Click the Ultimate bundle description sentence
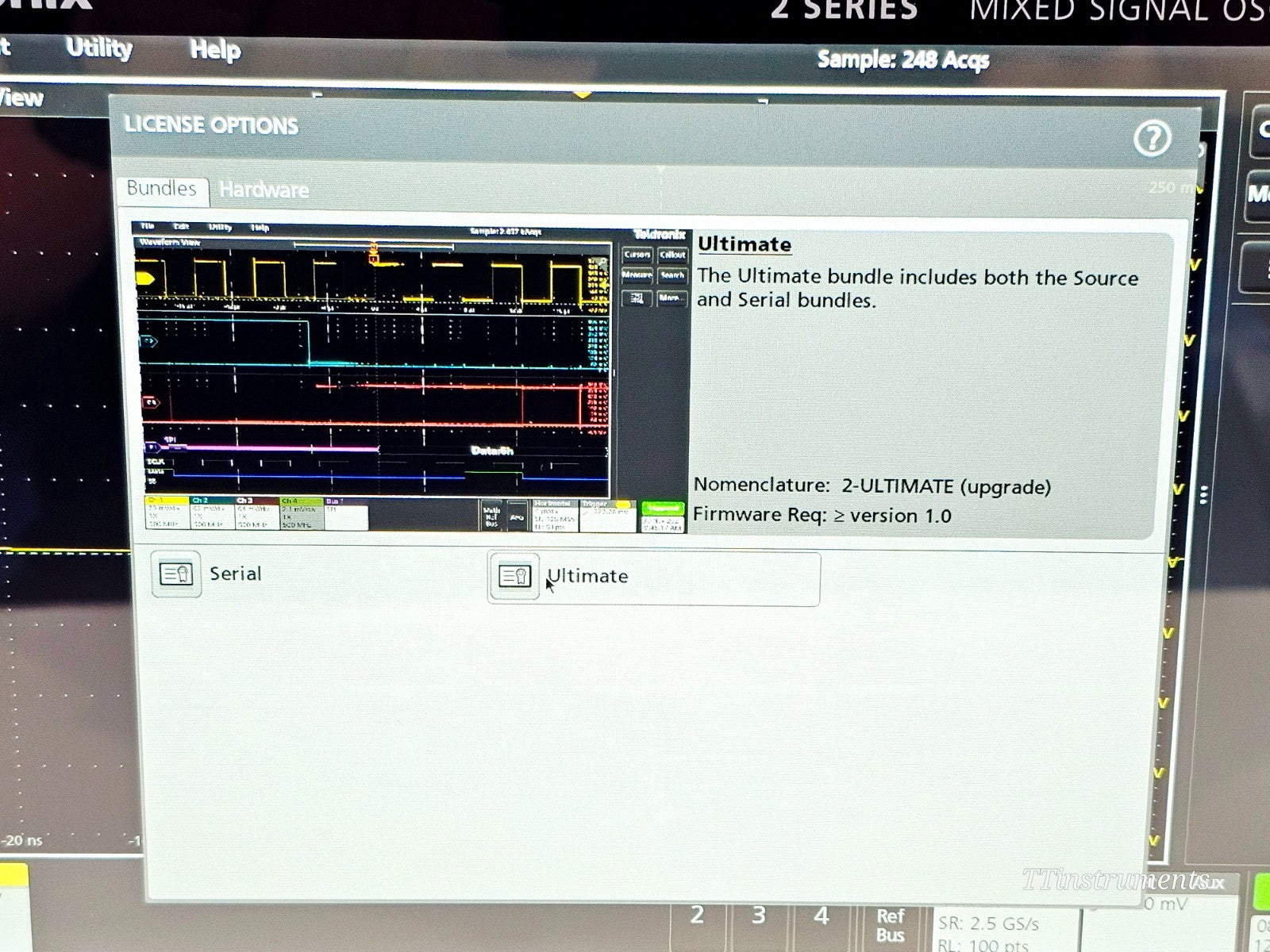 pyautogui.click(x=918, y=288)
